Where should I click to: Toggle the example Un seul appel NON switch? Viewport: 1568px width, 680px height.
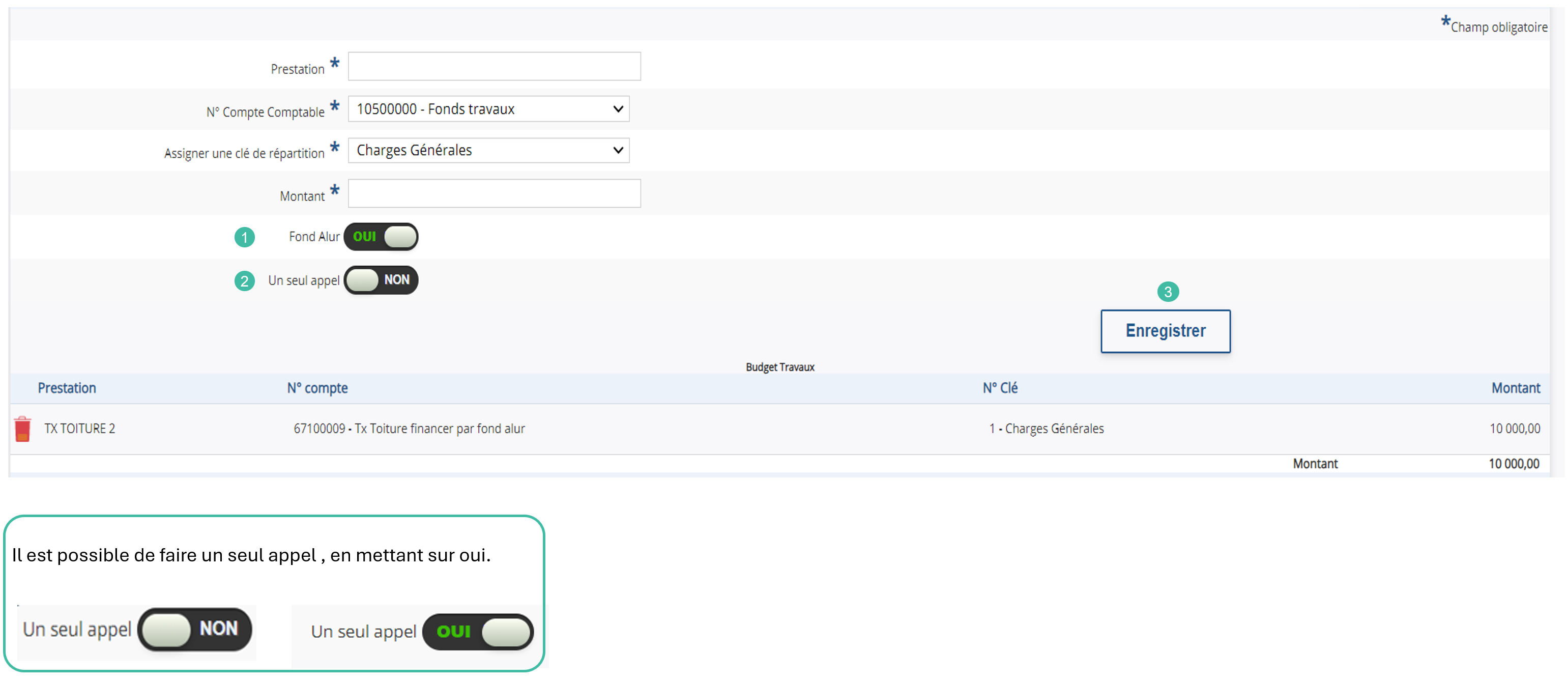click(x=195, y=630)
